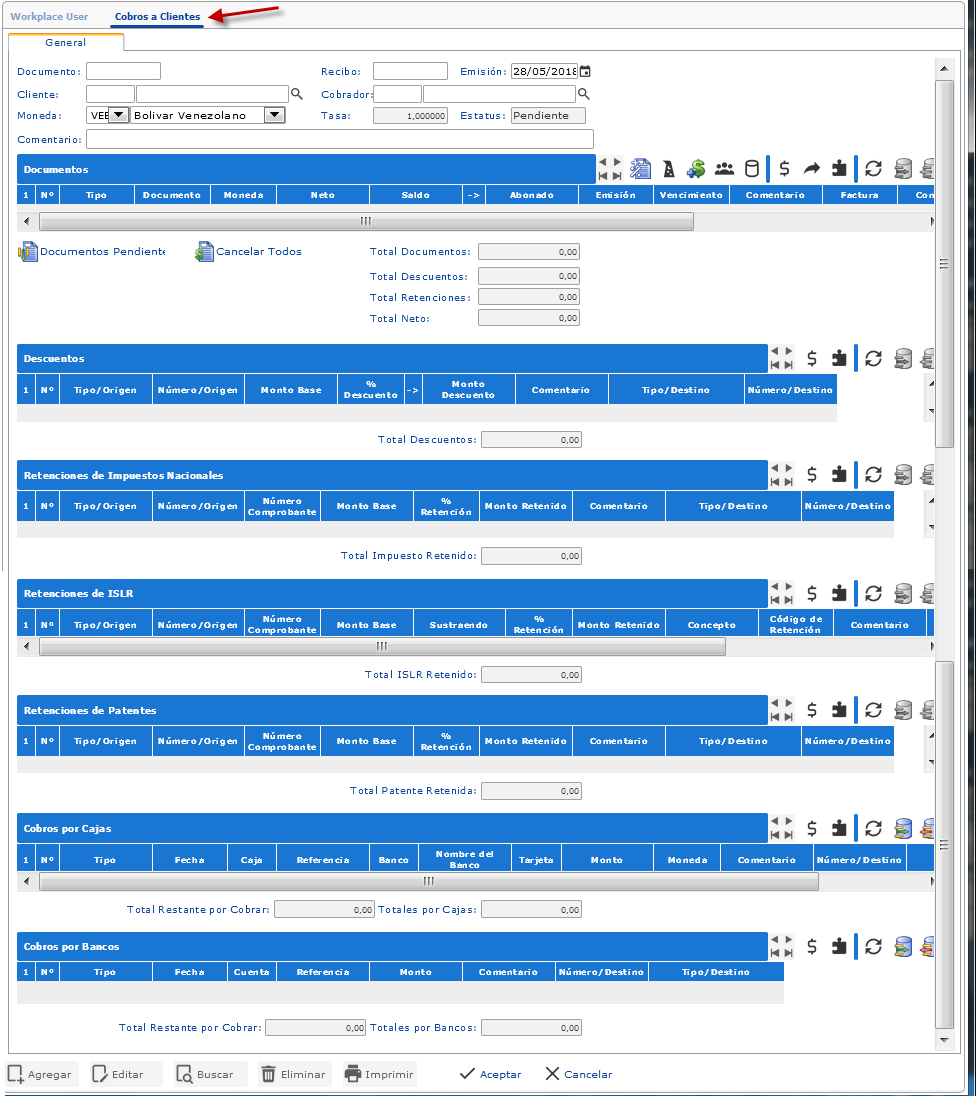The width and height of the screenshot is (976, 1096).
Task: Click the database export icon in Documentos toolbar
Action: [x=903, y=168]
